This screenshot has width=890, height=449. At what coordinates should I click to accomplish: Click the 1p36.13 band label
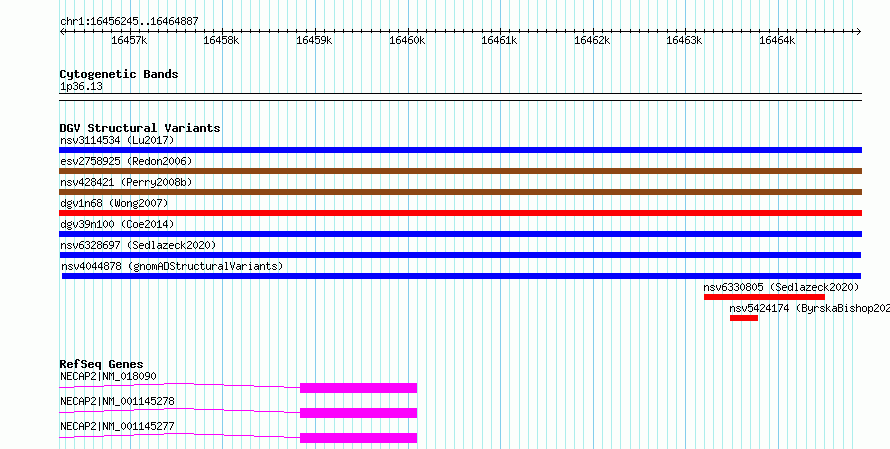tap(81, 87)
